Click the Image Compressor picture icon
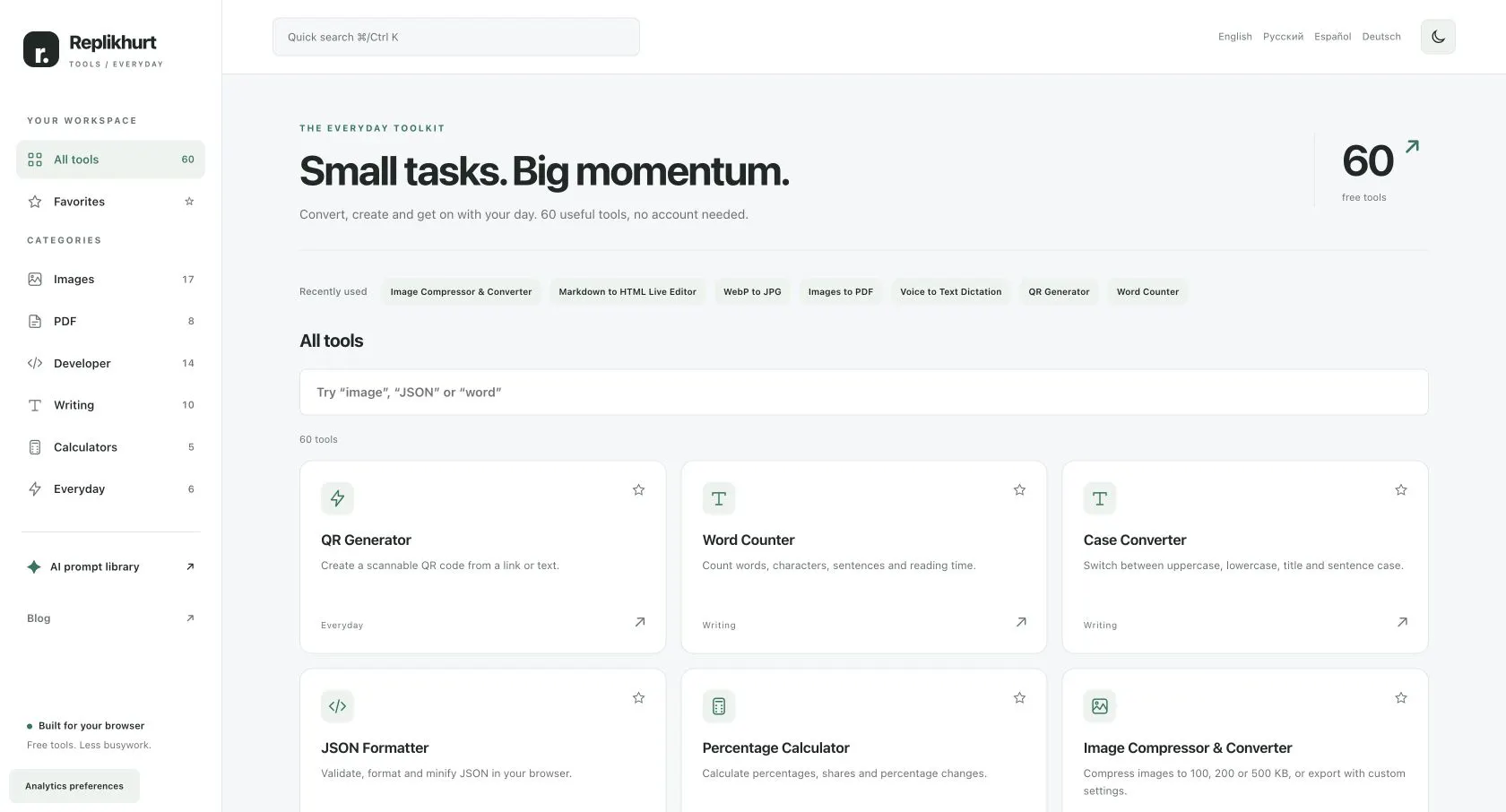1506x812 pixels. (1100, 706)
